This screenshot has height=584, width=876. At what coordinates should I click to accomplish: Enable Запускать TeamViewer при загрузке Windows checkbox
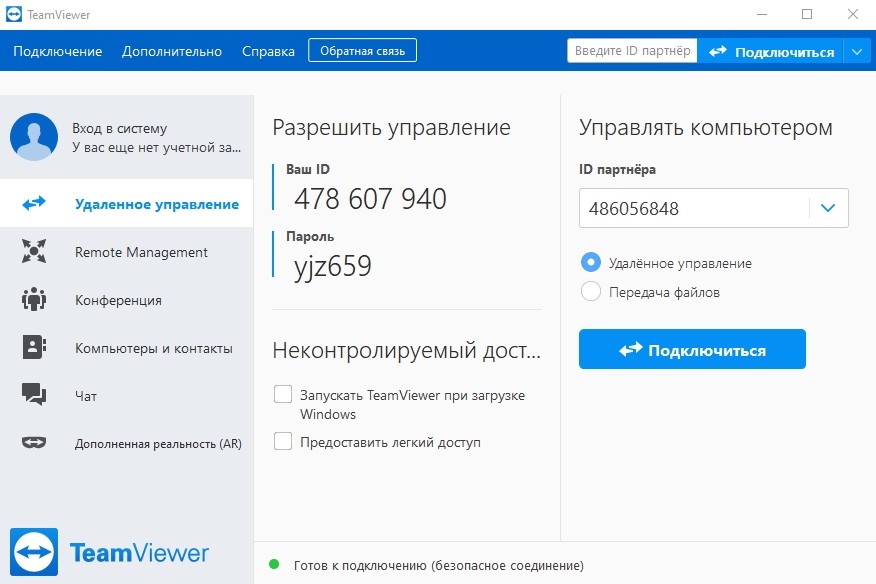pyautogui.click(x=283, y=395)
